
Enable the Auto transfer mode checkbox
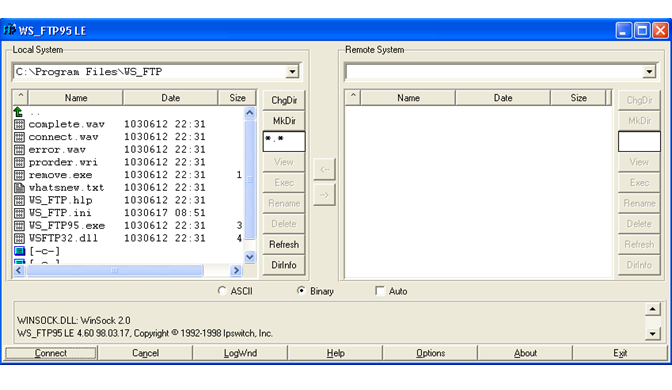click(x=380, y=291)
